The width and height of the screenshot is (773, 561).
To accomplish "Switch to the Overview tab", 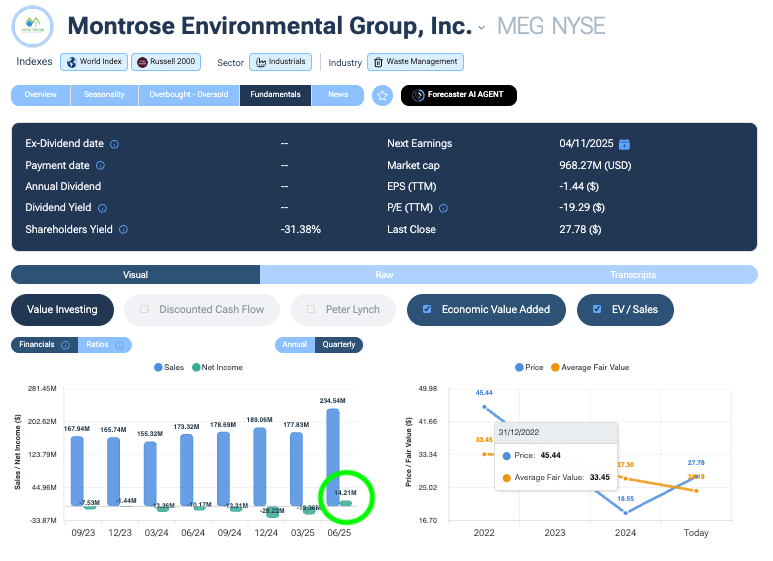I will [x=40, y=95].
